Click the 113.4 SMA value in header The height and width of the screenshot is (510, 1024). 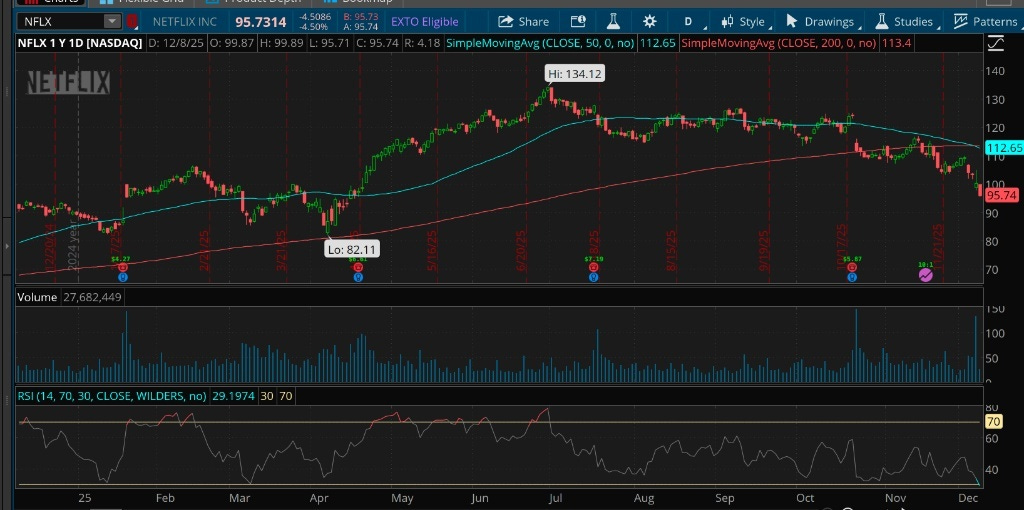(896, 44)
